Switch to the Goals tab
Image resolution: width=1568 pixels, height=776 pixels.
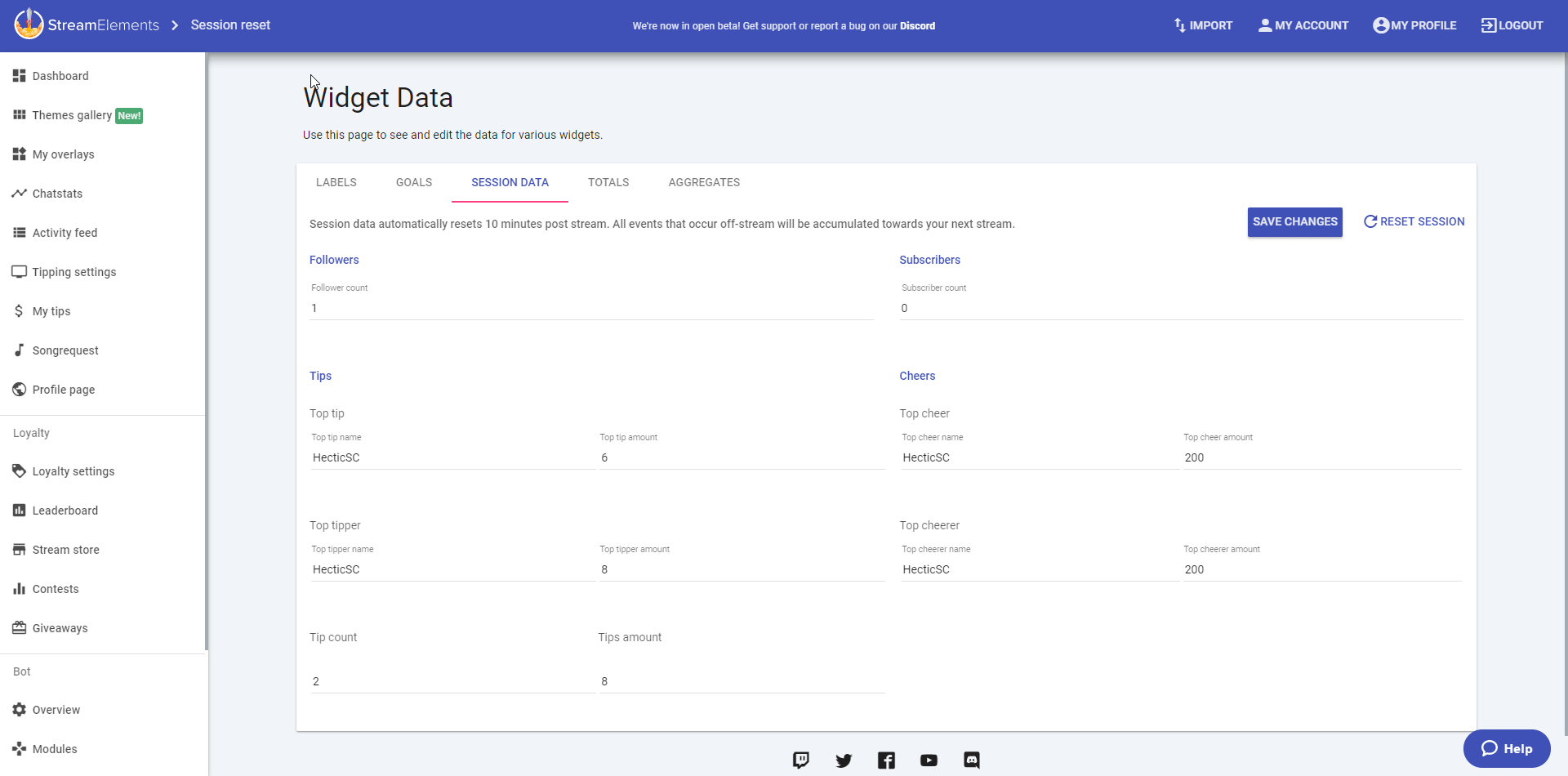(x=414, y=182)
